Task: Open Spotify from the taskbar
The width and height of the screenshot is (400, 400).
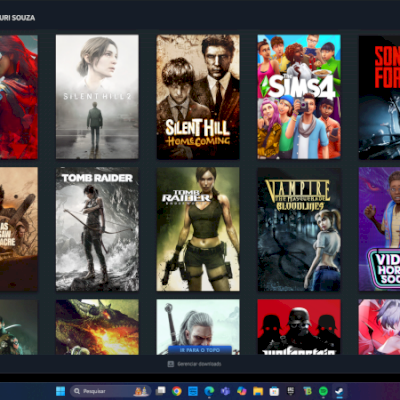Action: [x=323, y=391]
